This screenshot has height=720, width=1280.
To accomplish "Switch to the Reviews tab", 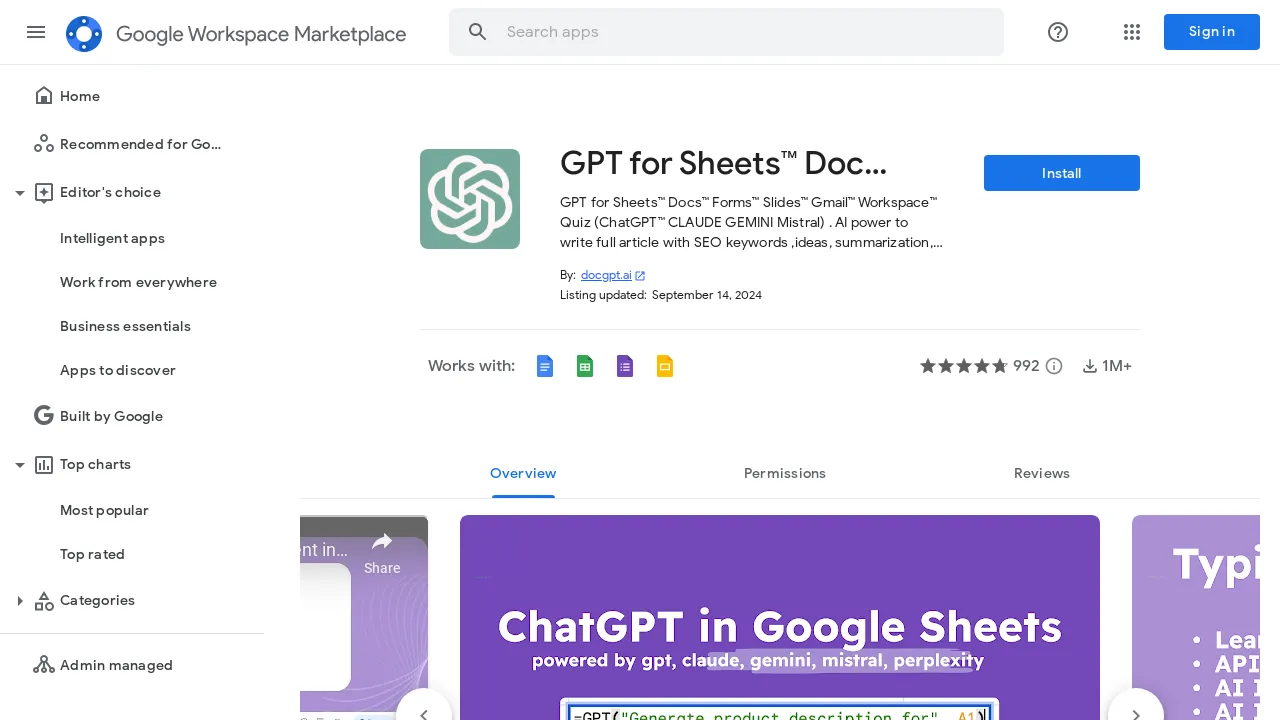I will pyautogui.click(x=1042, y=474).
